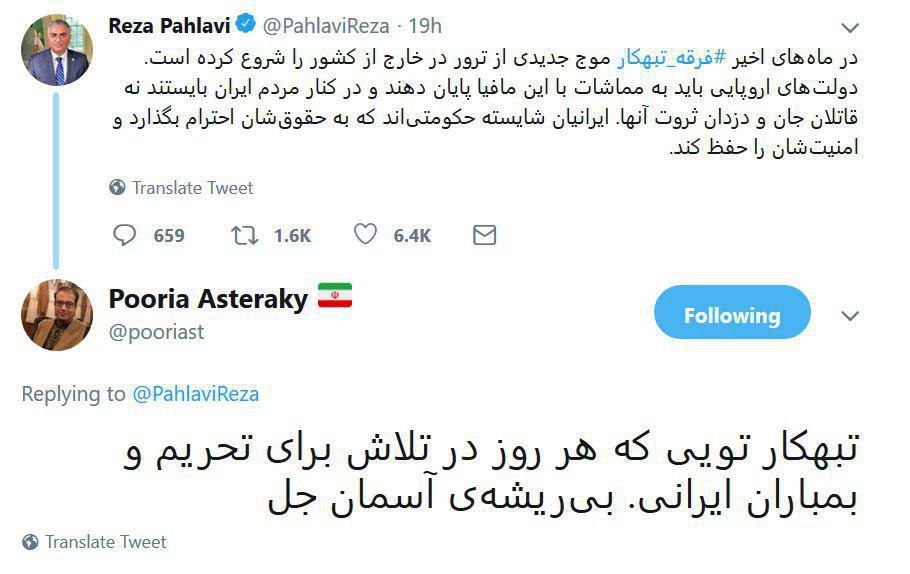Click the globe icon under Pooria's reply
Screen dimensions: 910x574
[x=30, y=542]
